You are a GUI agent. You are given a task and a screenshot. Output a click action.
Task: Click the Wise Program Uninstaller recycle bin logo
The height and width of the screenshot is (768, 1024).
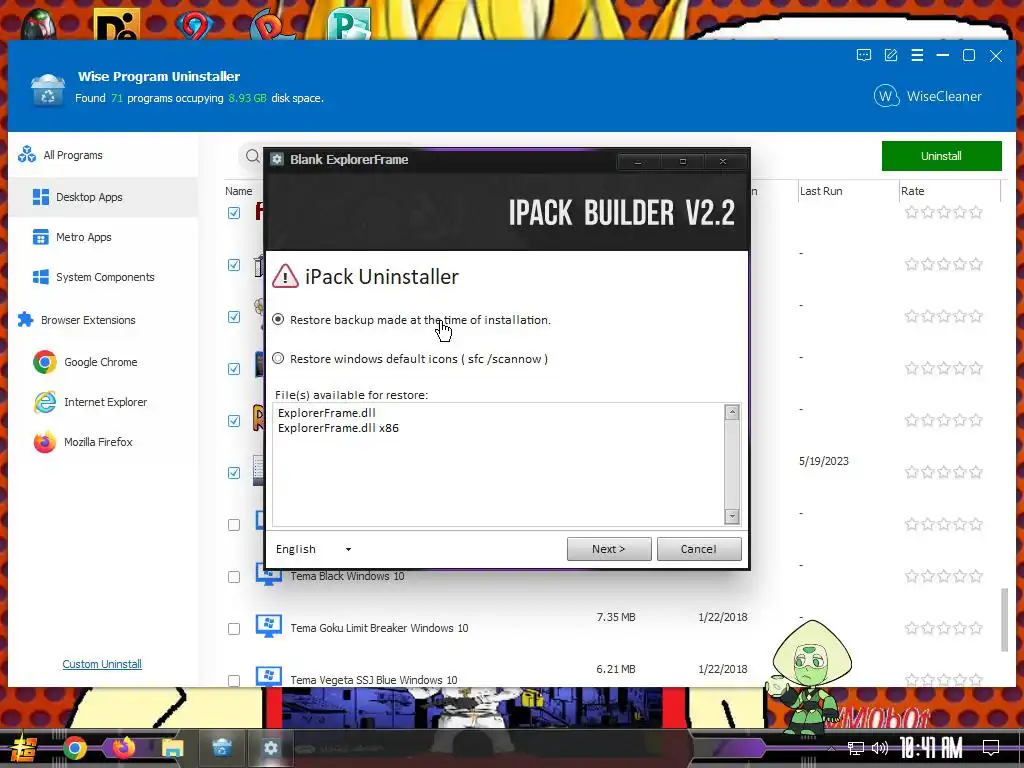(48, 89)
